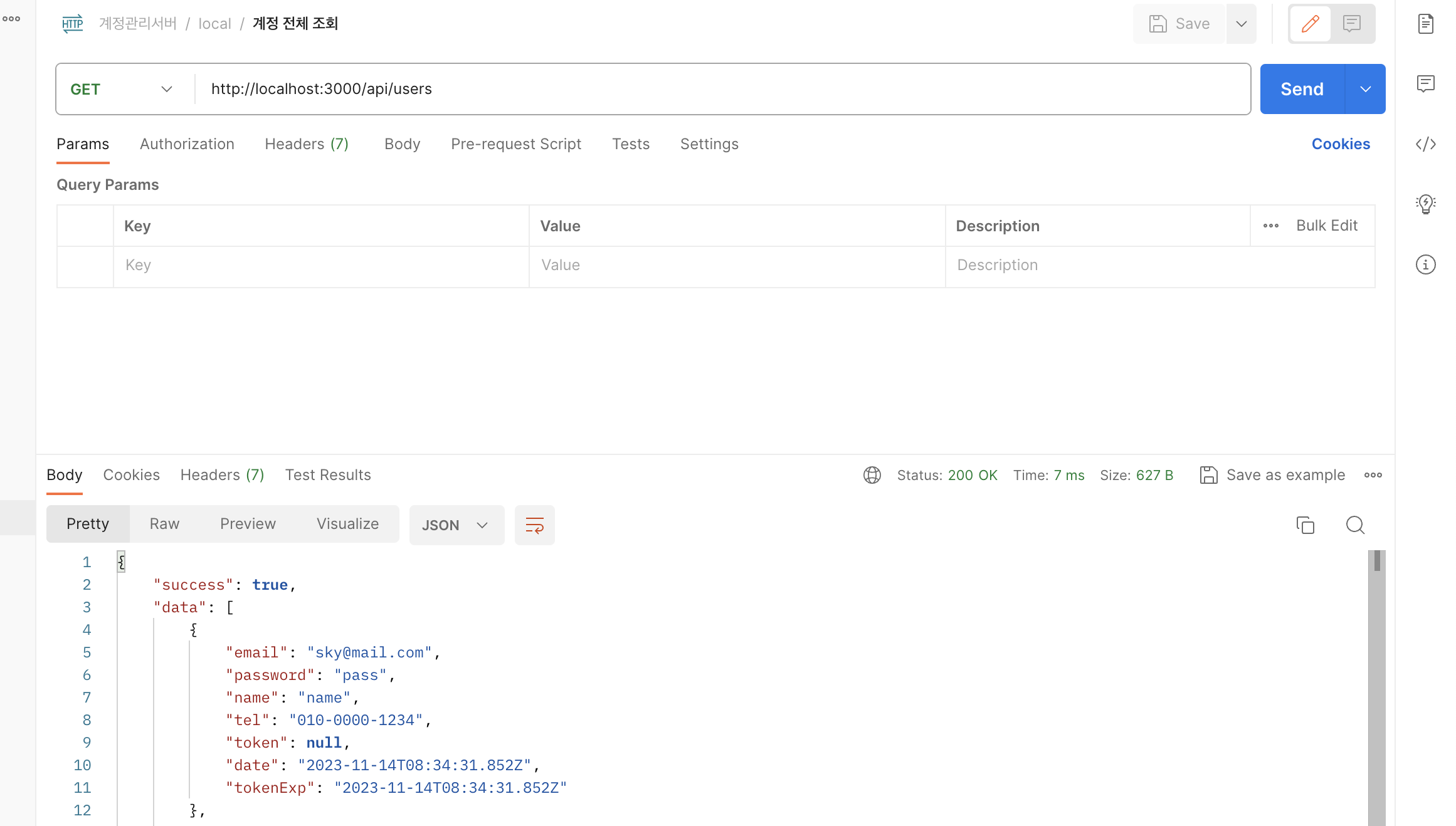Collapse the JSON object at line 1
The image size is (1456, 826).
[x=121, y=562]
